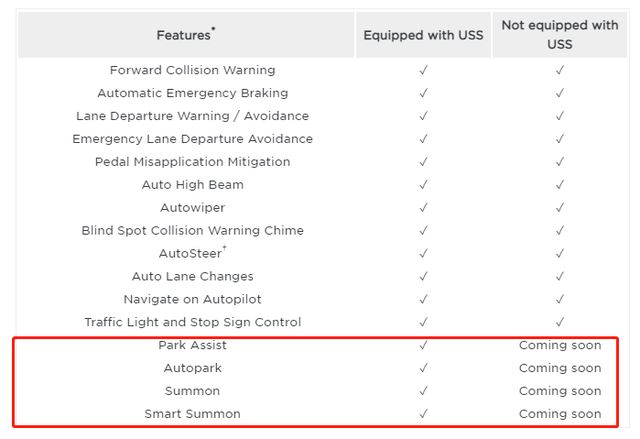Select Pedal Misapplication Mitigation text
The image size is (640, 439).
pyautogui.click(x=192, y=162)
